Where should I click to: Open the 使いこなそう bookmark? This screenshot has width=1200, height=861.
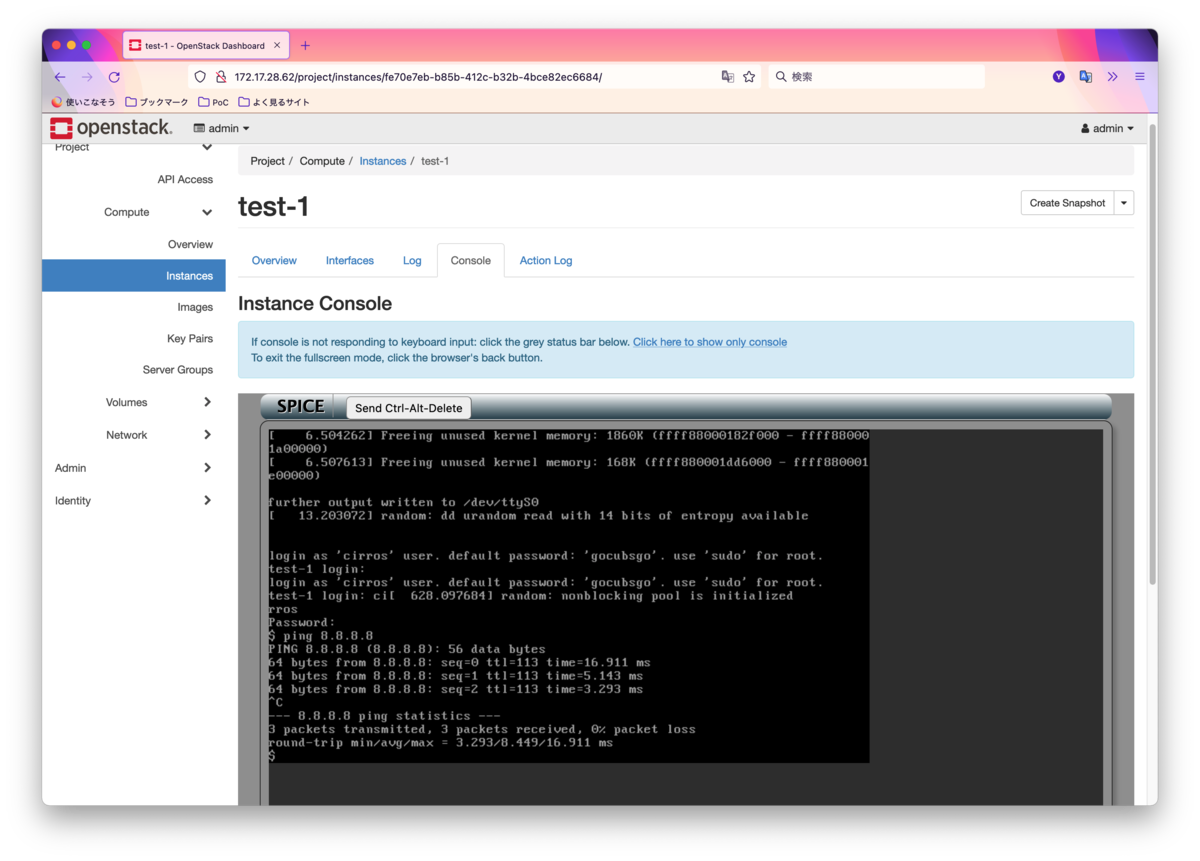click(x=83, y=102)
